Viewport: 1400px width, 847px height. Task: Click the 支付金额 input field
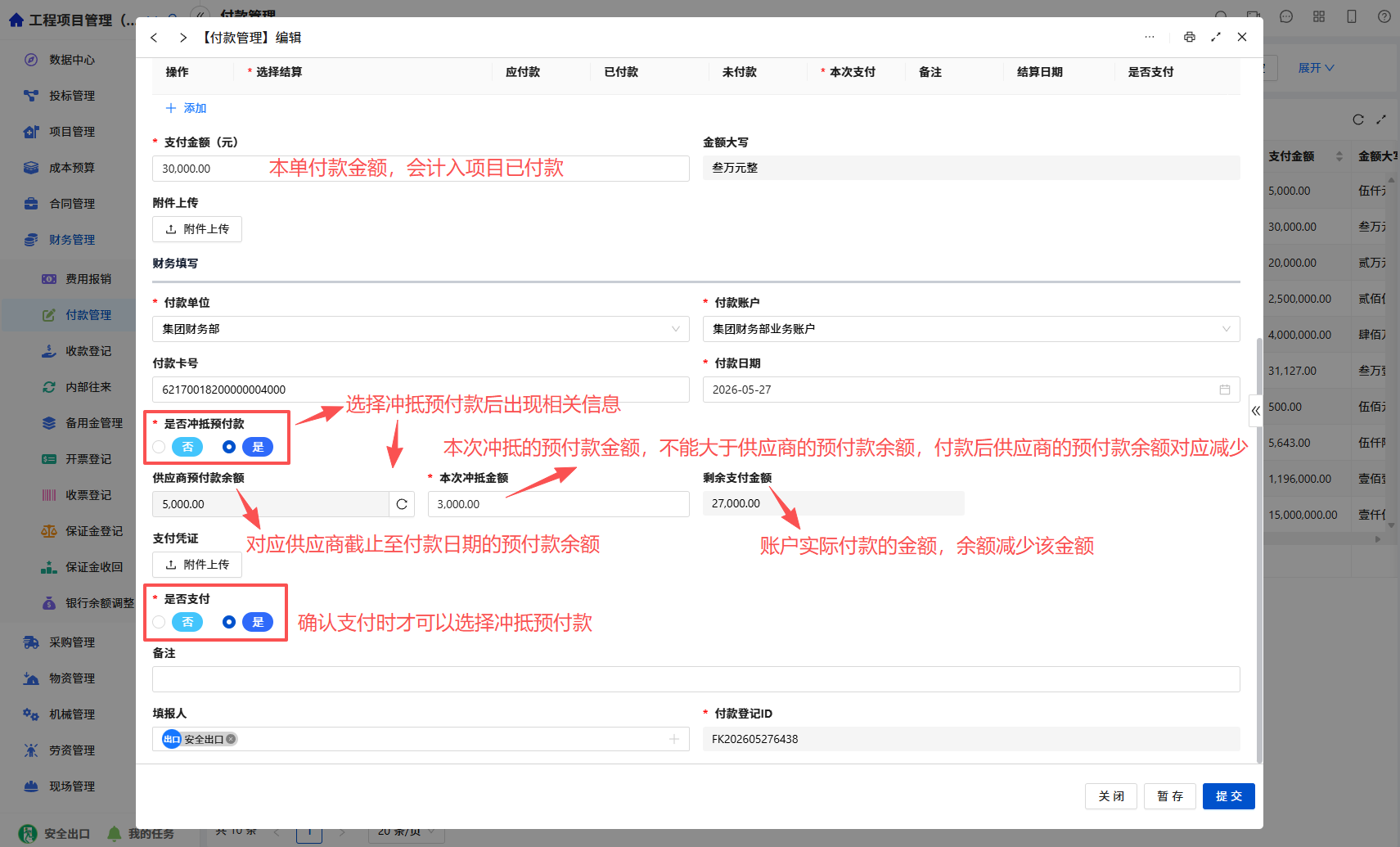[x=421, y=169]
